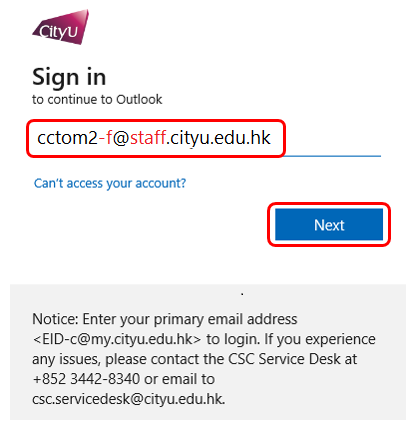The image size is (415, 429).
Task: Click the word "Outlook" in the subtitle
Action: [139, 100]
